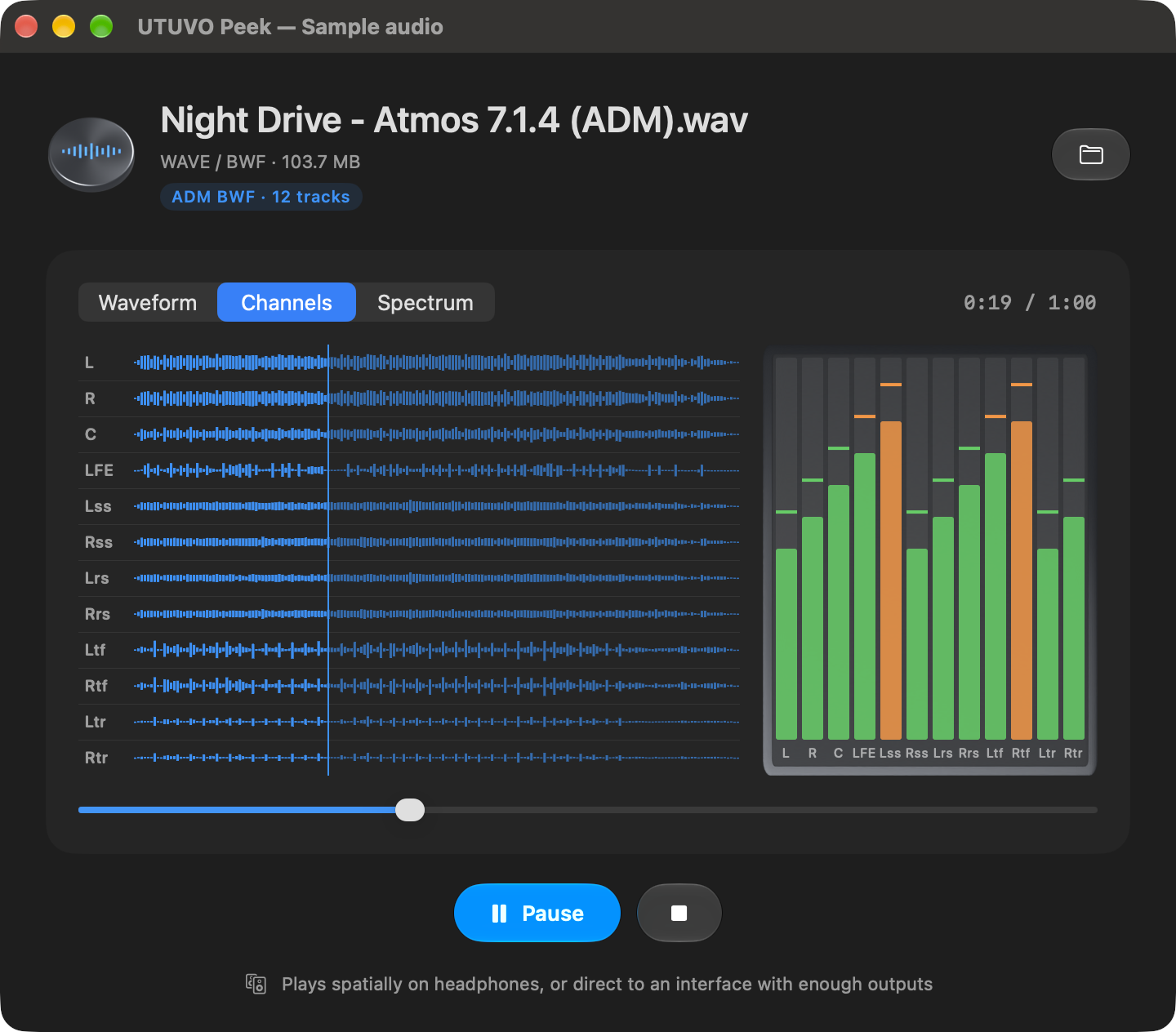Click the Rtr level meter bar
The height and width of the screenshot is (1032, 1176).
click(x=1074, y=628)
